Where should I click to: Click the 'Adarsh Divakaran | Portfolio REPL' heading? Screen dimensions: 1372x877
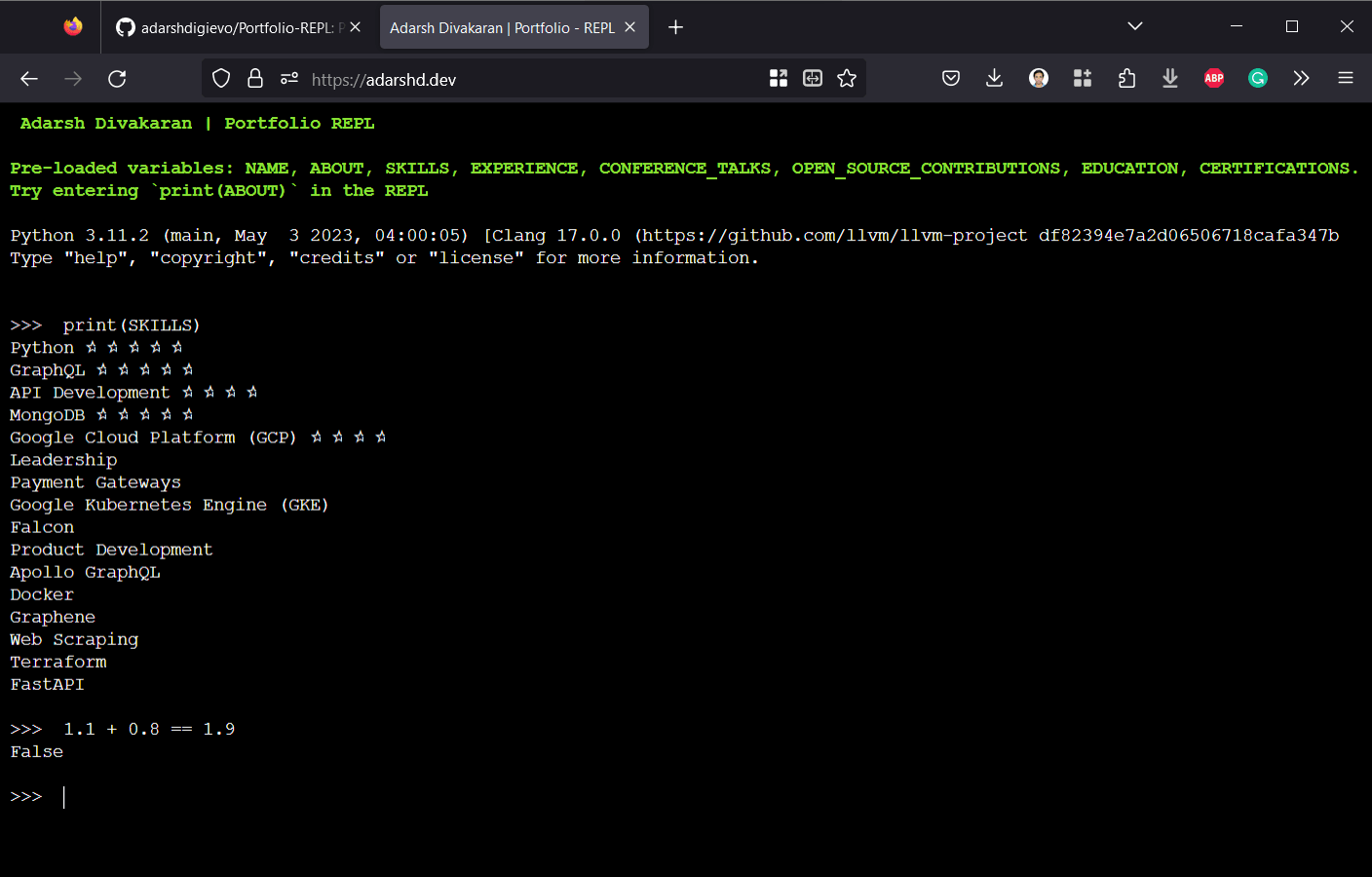tap(197, 124)
